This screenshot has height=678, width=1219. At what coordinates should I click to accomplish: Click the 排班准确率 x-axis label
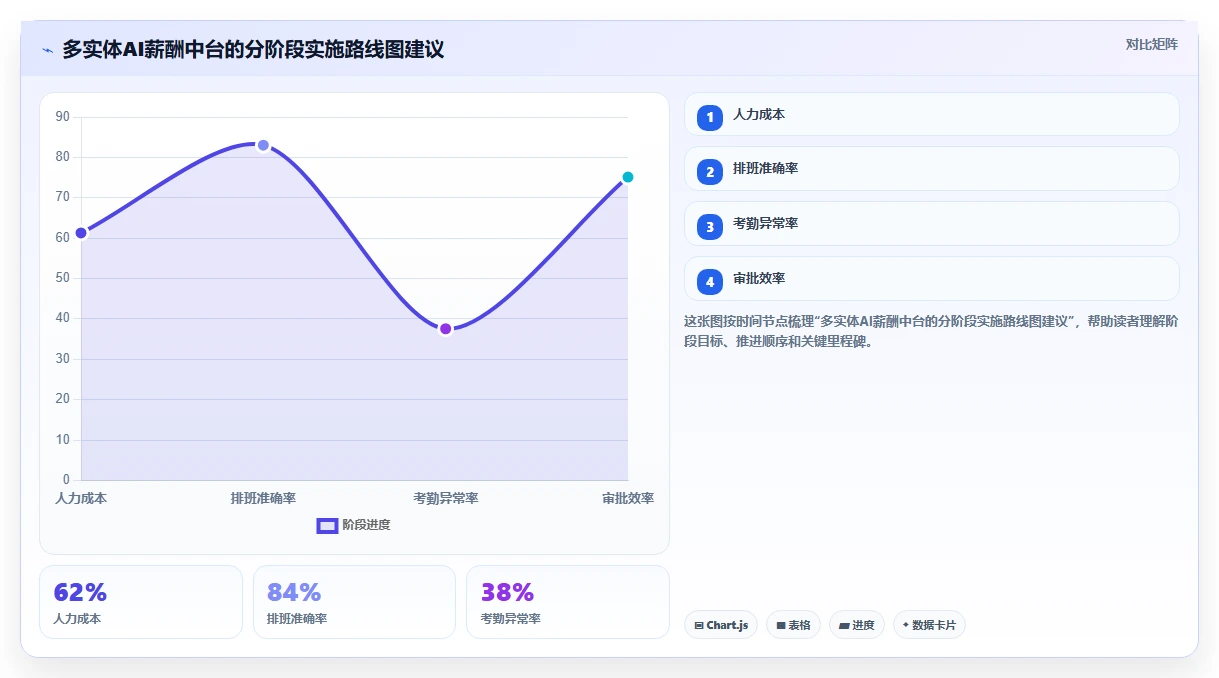263,498
